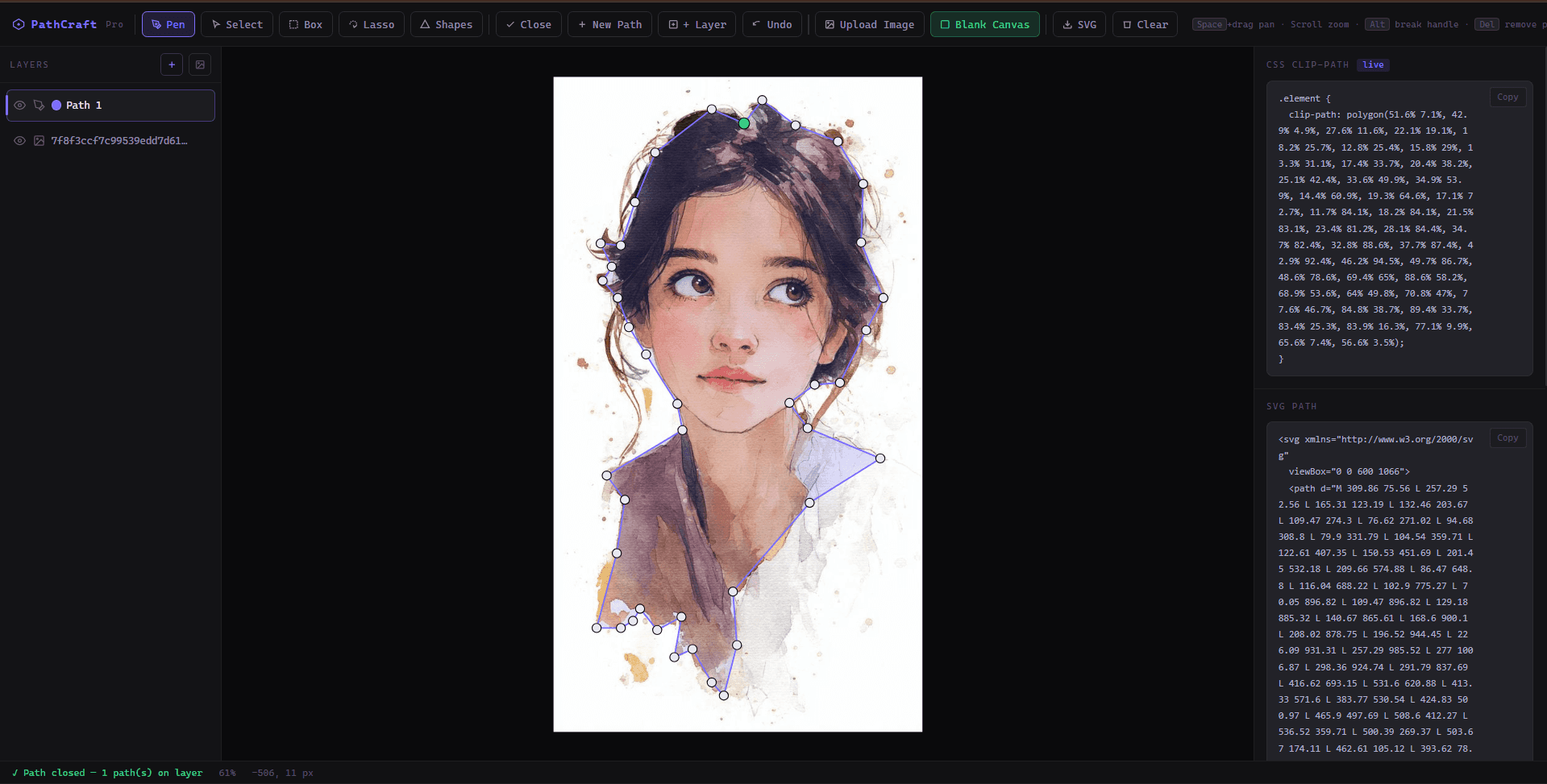1547x784 pixels.
Task: Click the Close path button
Action: point(529,24)
